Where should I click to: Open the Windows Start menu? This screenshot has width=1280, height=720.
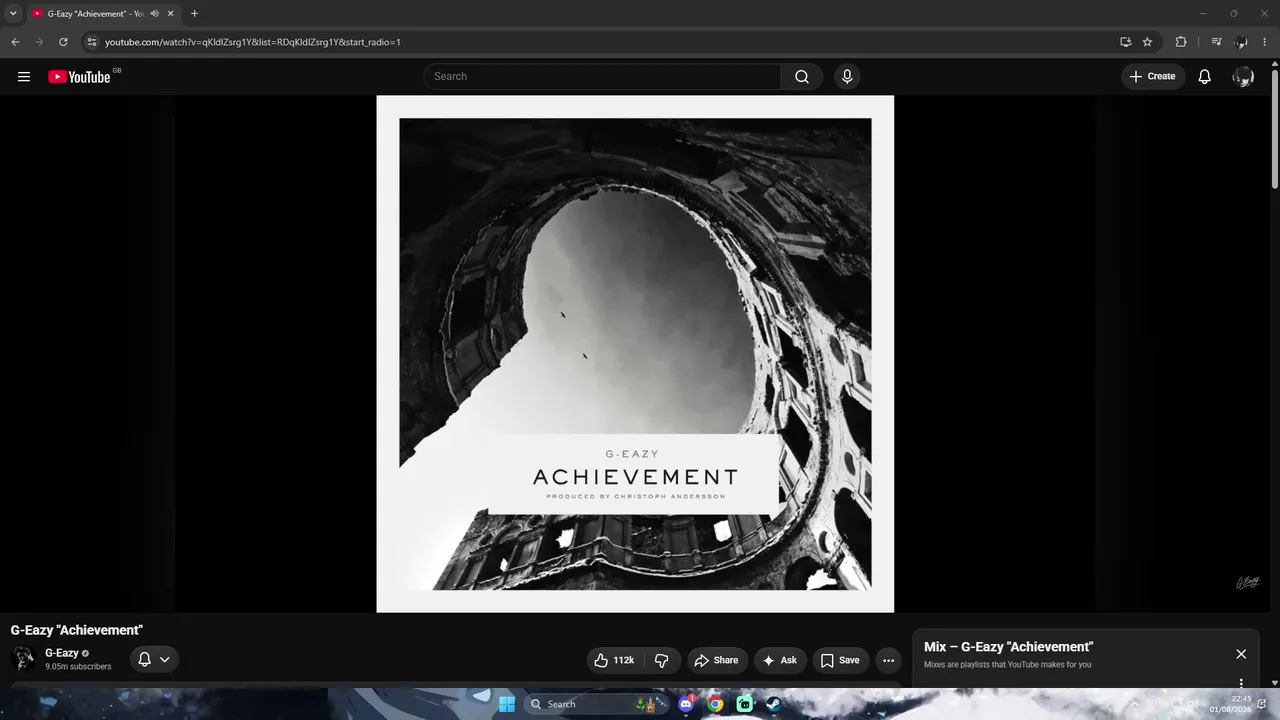point(507,704)
